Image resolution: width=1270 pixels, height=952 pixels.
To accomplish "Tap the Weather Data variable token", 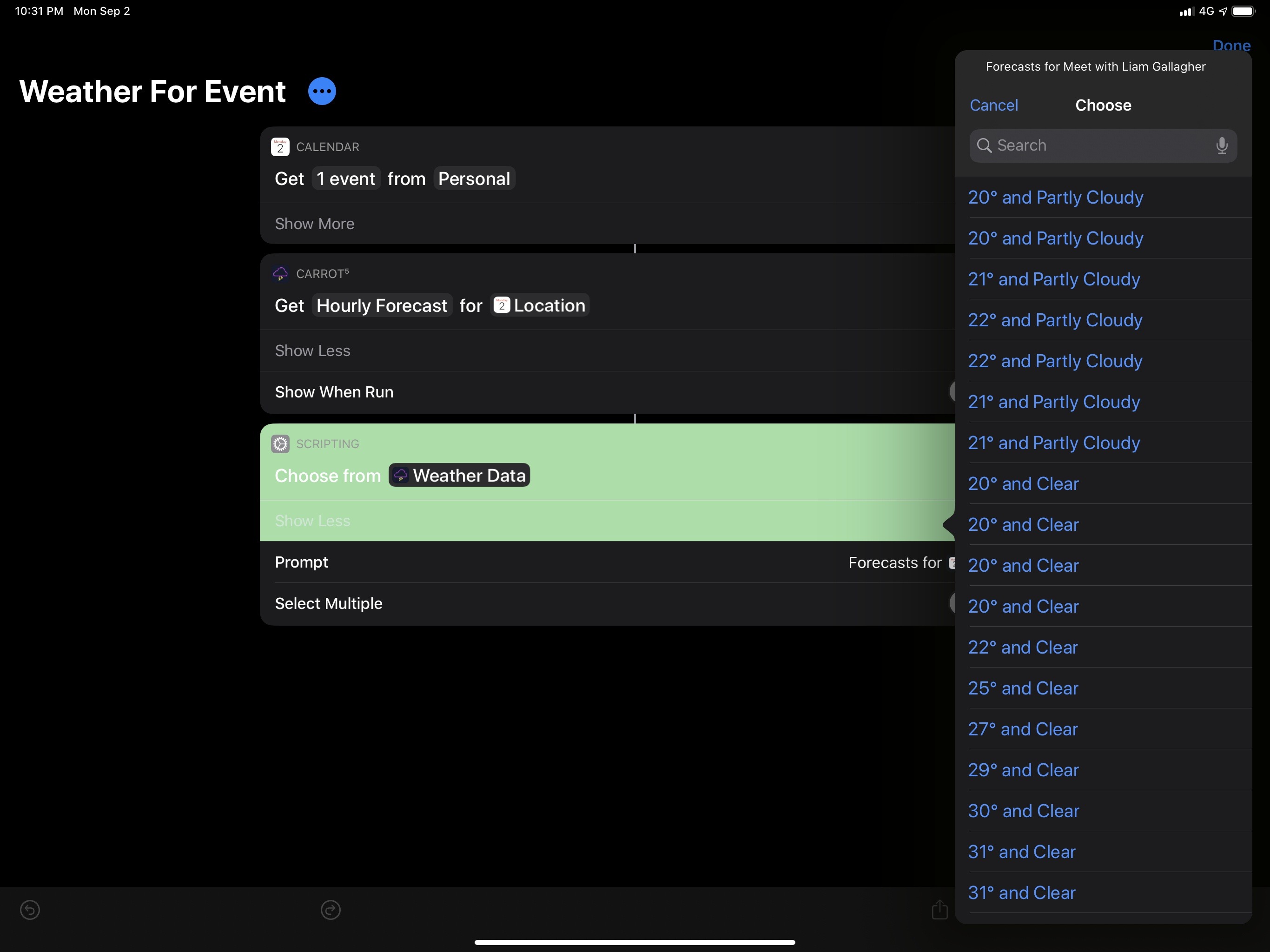I will (459, 476).
